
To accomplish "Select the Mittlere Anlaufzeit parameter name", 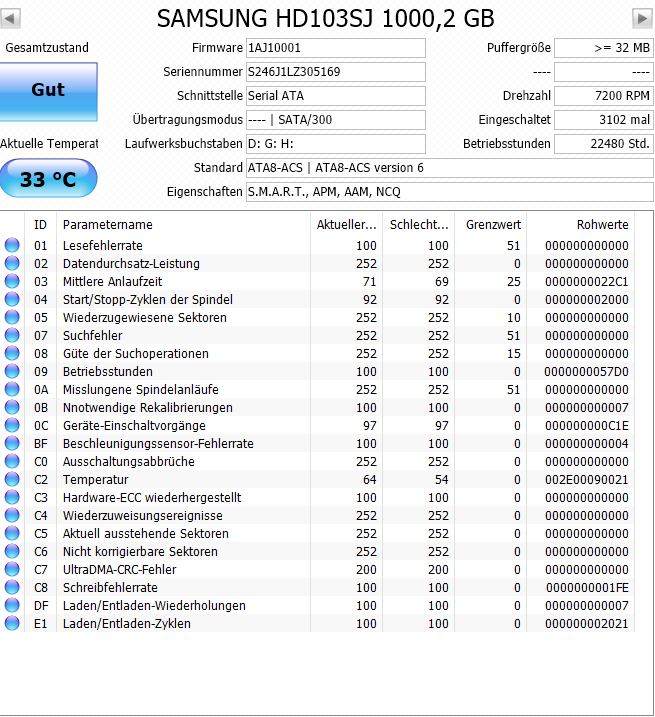I will (x=113, y=281).
